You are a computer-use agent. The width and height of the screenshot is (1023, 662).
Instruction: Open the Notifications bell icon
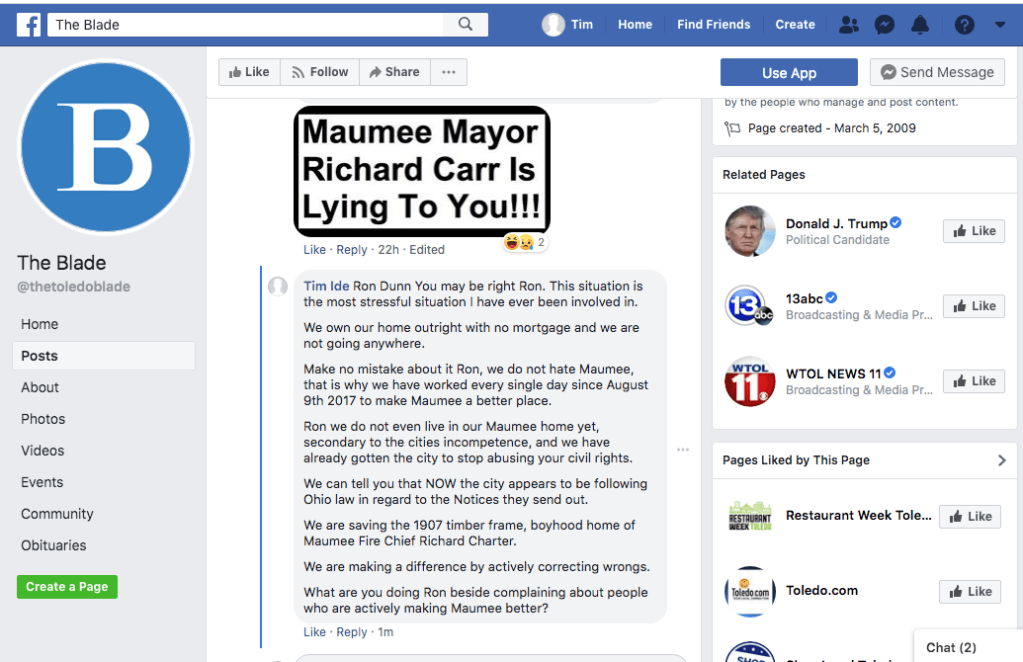click(920, 25)
